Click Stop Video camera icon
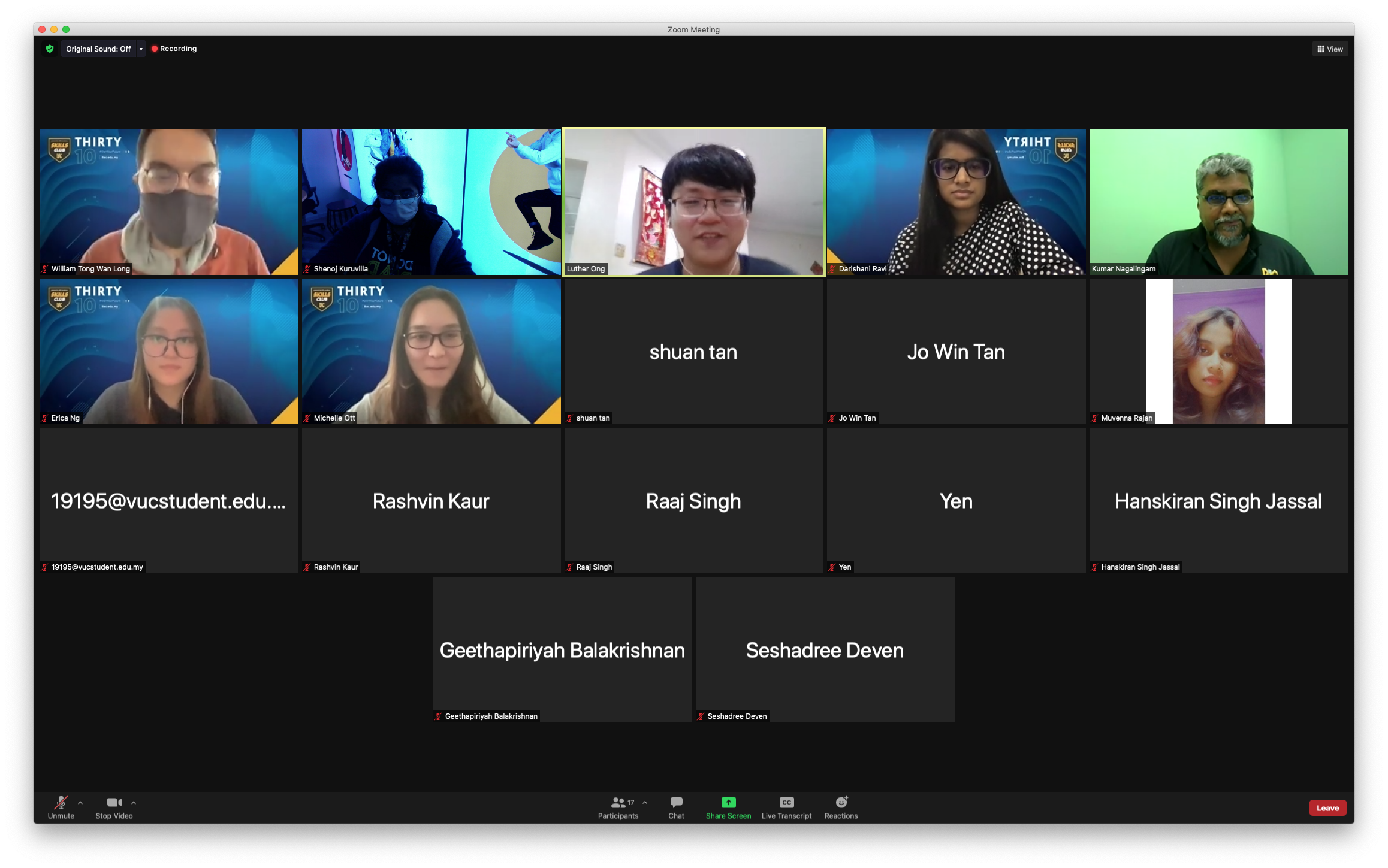The image size is (1388, 868). point(114,802)
